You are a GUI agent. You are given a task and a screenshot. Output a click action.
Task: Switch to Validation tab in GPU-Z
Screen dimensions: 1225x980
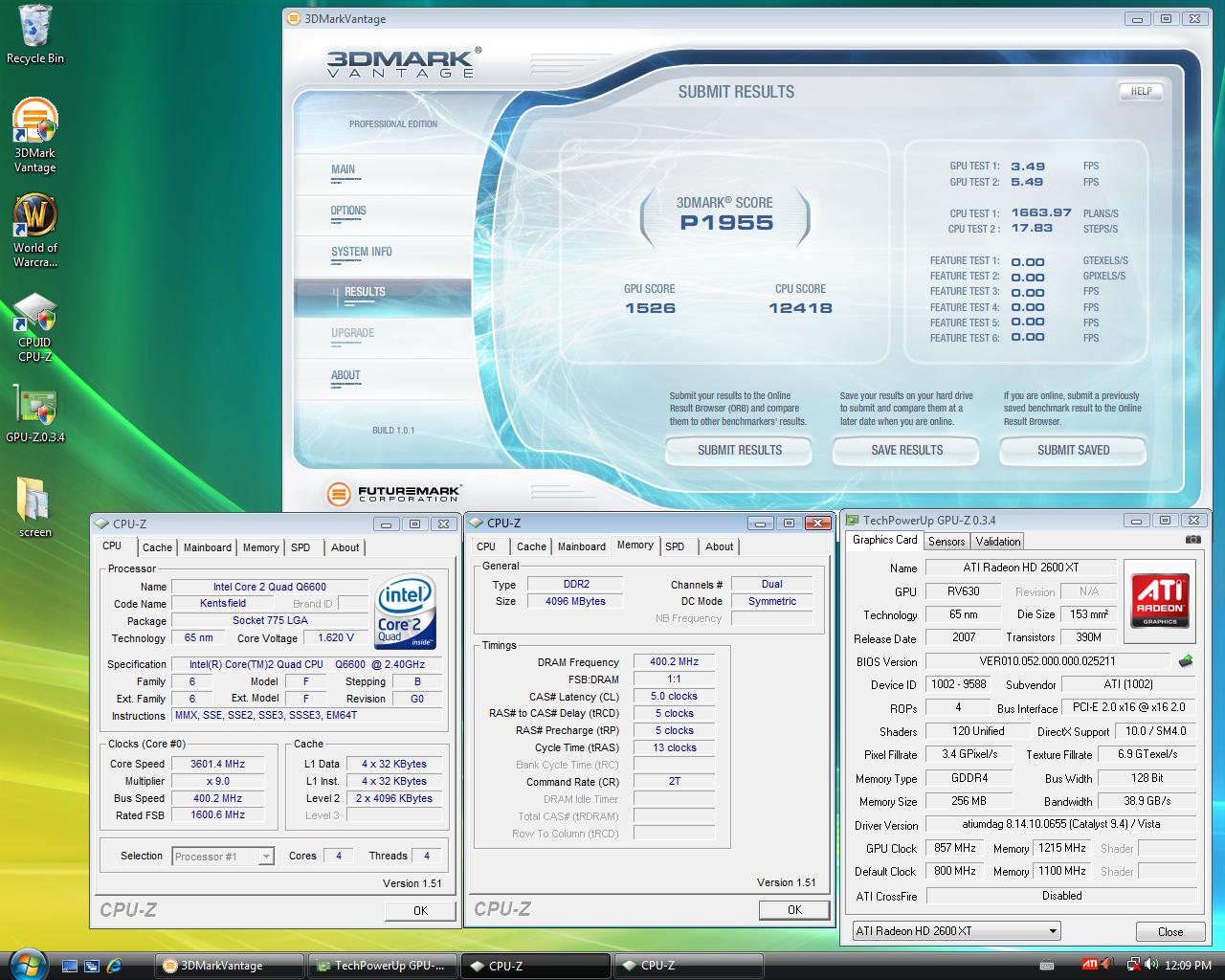click(x=998, y=542)
